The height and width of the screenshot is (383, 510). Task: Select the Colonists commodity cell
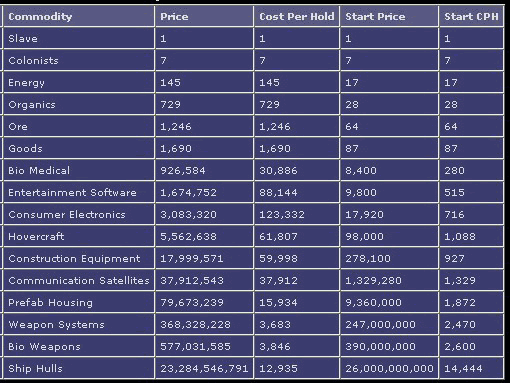(79, 60)
